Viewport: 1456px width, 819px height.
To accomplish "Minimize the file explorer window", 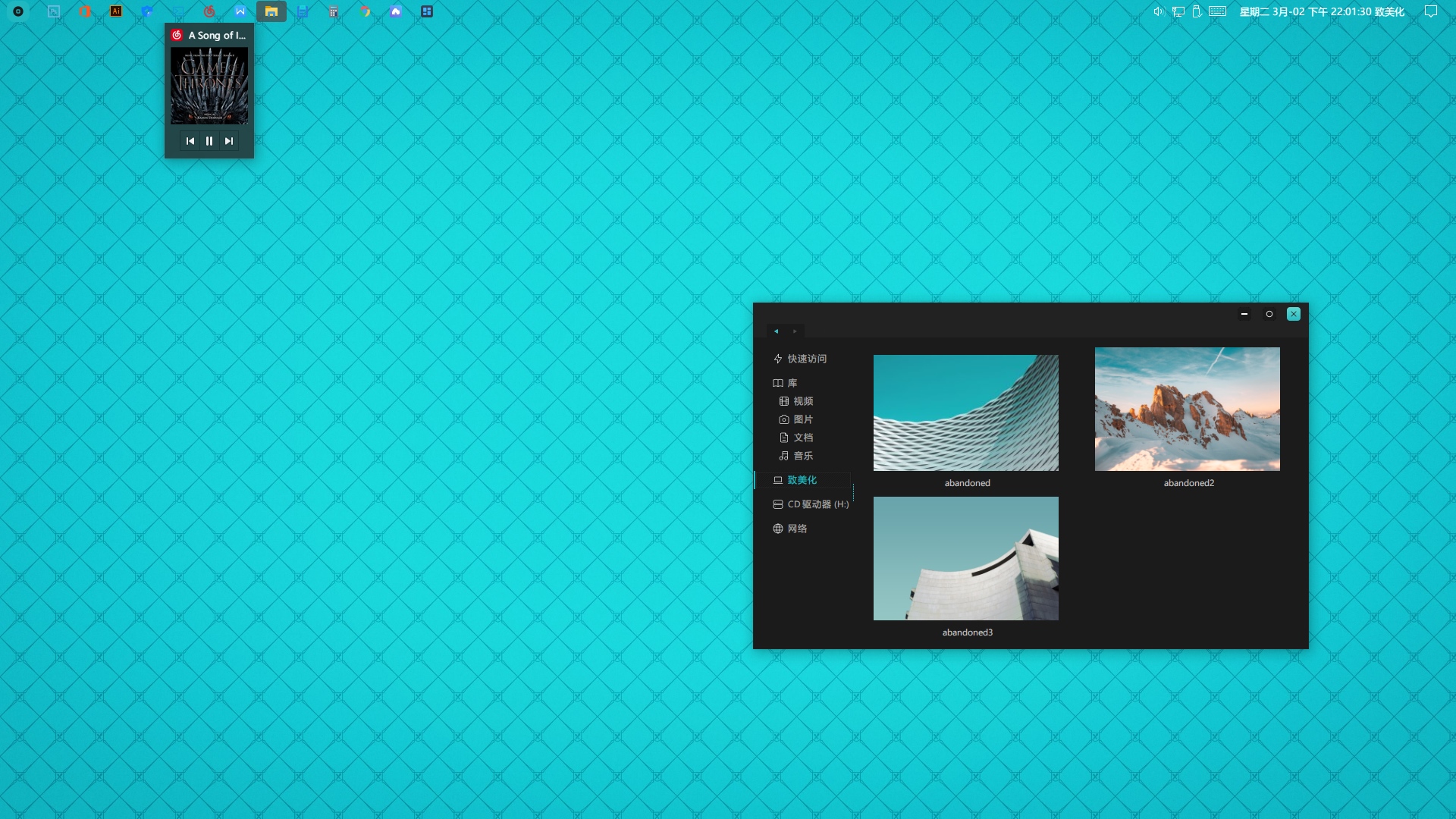I will click(x=1244, y=314).
